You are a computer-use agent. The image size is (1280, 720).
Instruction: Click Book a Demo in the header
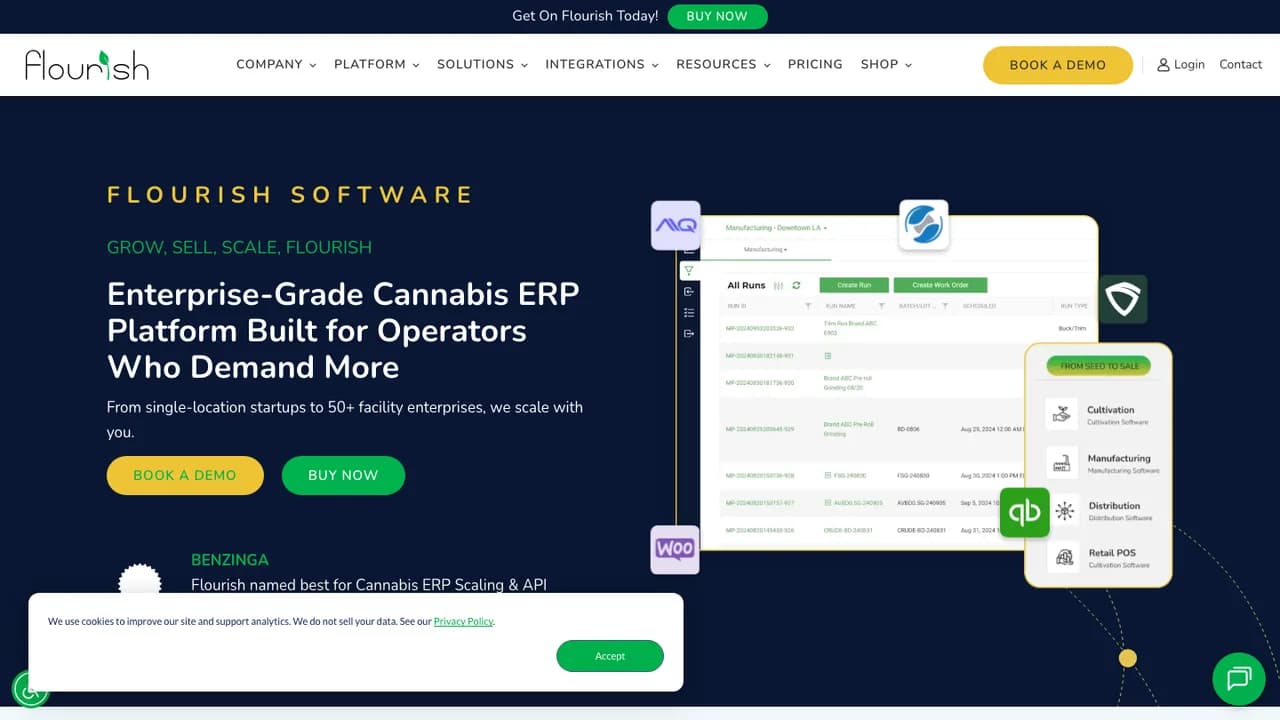coord(1058,65)
